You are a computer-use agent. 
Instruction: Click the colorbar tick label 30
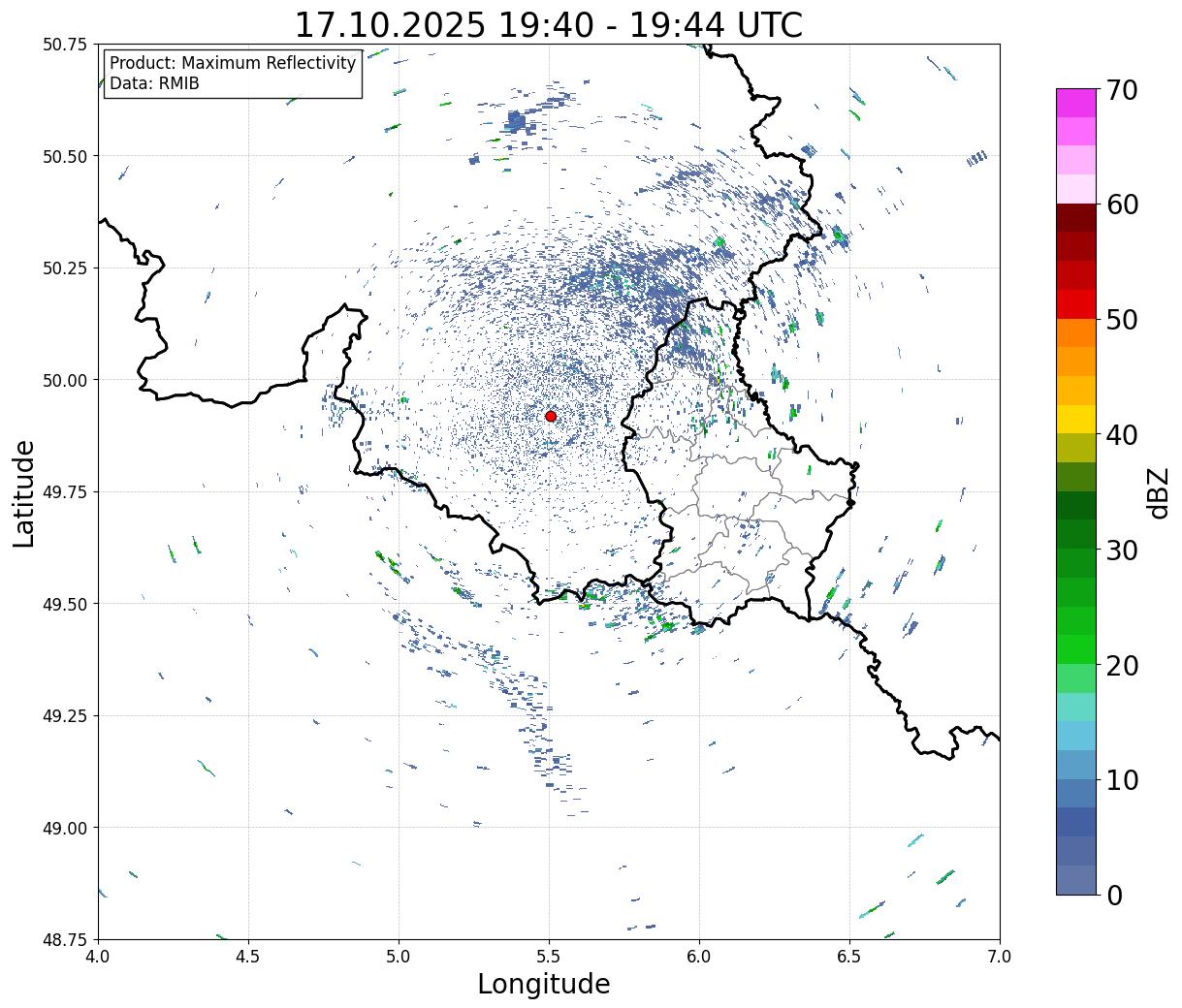click(1121, 551)
